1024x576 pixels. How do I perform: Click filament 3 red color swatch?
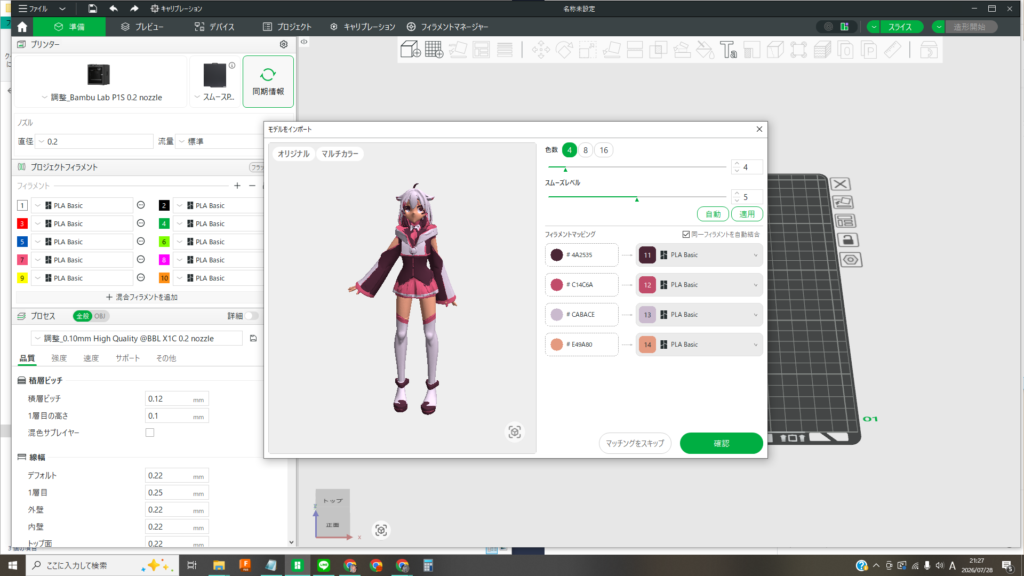pos(22,223)
